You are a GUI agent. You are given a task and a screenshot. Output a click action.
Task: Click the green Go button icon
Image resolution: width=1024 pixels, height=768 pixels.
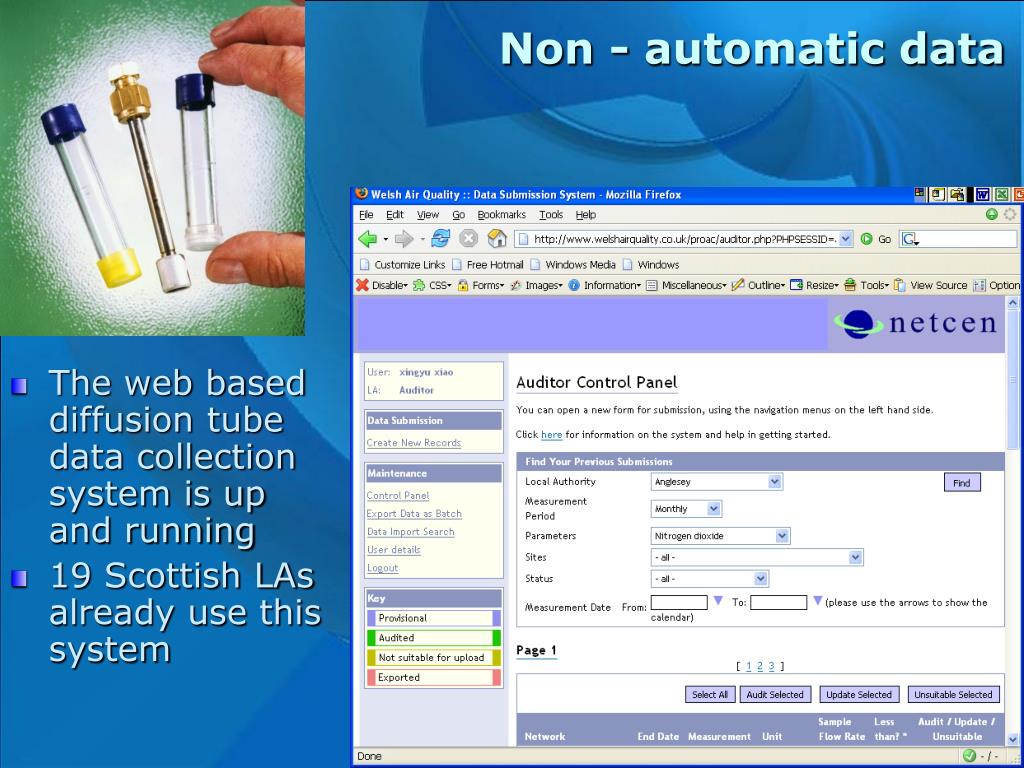(867, 239)
